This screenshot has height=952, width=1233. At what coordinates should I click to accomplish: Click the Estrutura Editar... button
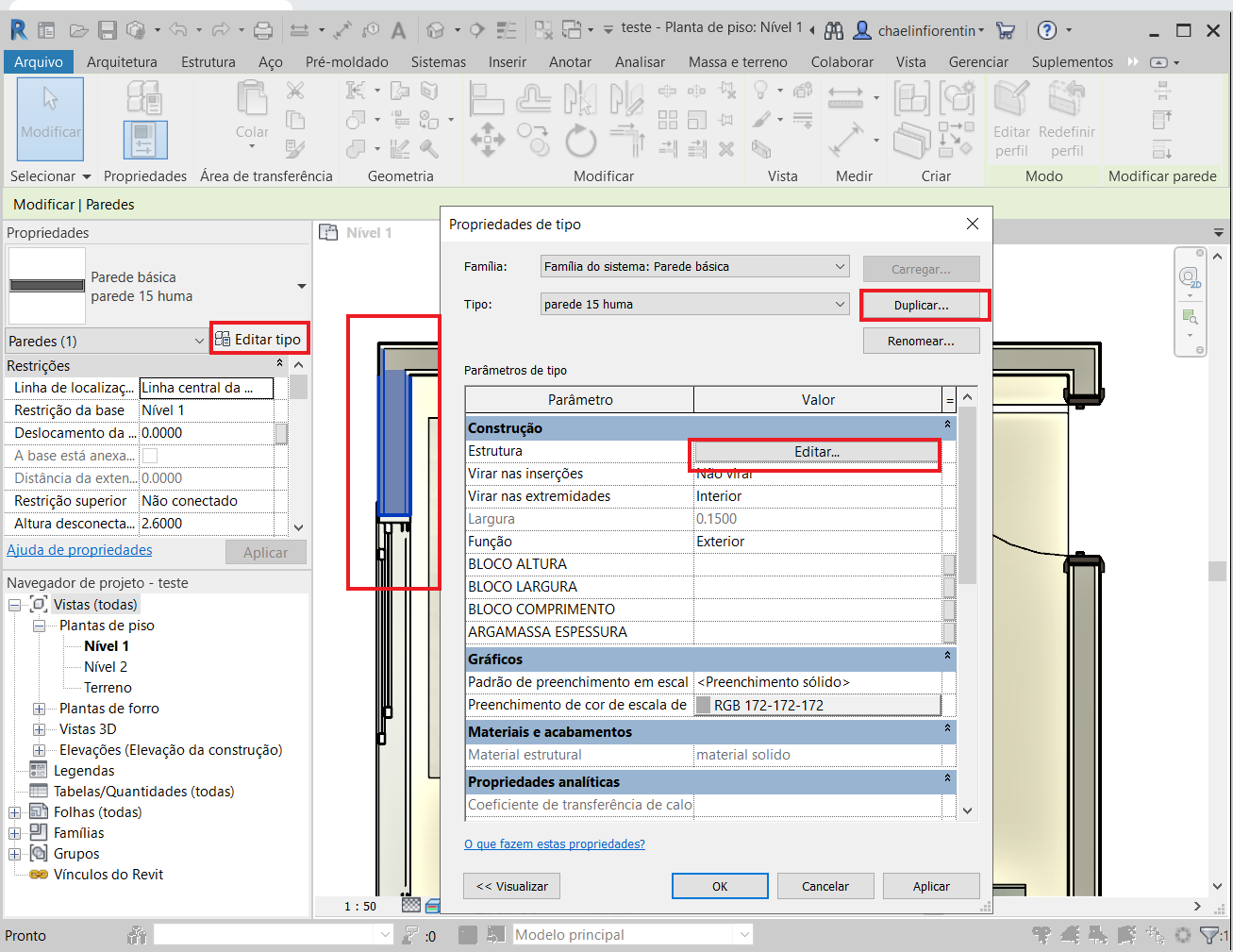pyautogui.click(x=817, y=452)
